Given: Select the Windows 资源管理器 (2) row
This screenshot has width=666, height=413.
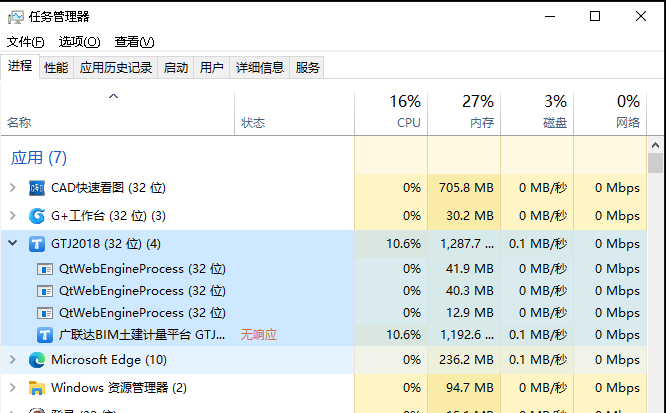Looking at the screenshot, I should click(x=324, y=388).
